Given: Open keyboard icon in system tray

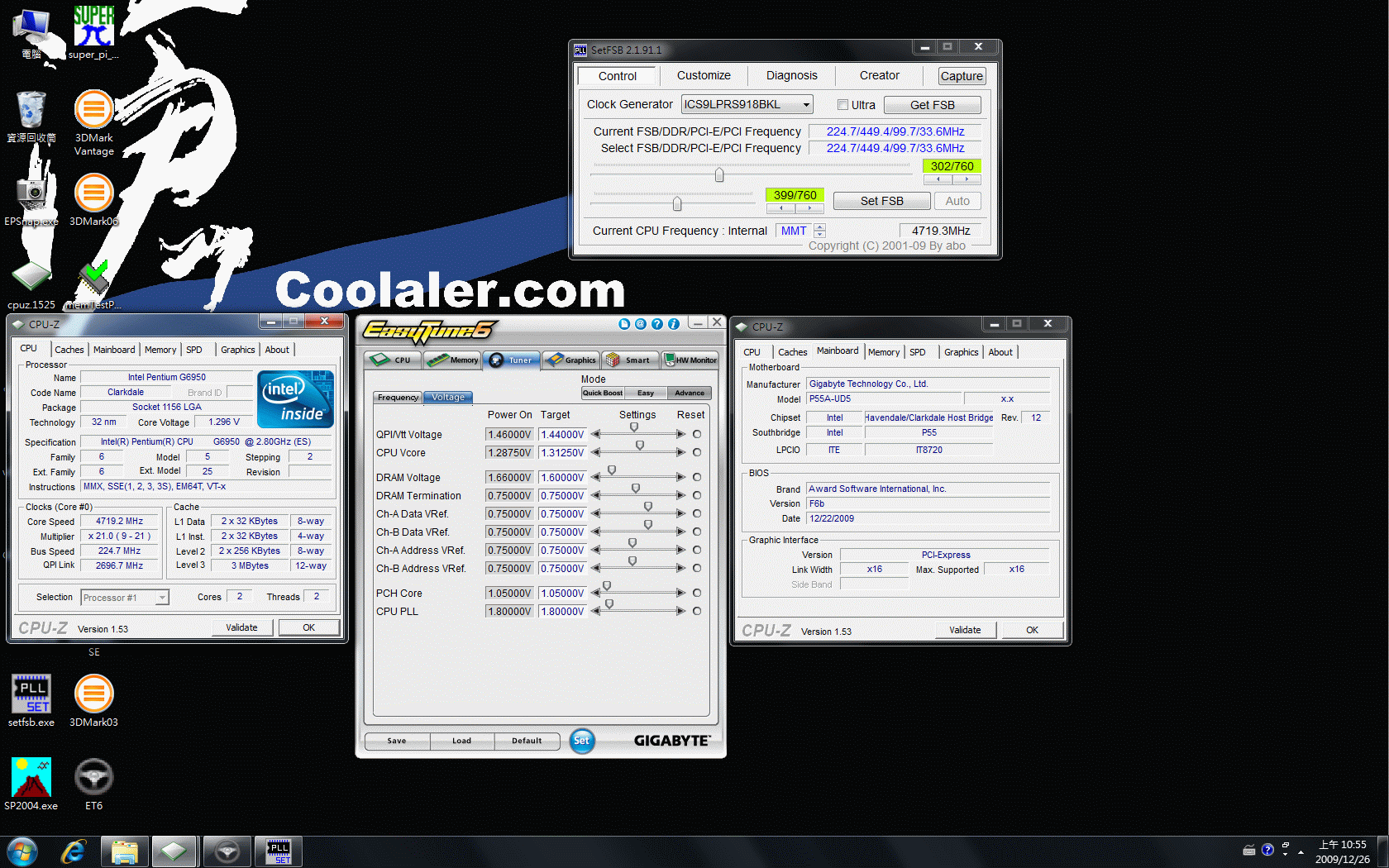Looking at the screenshot, I should 1249,850.
